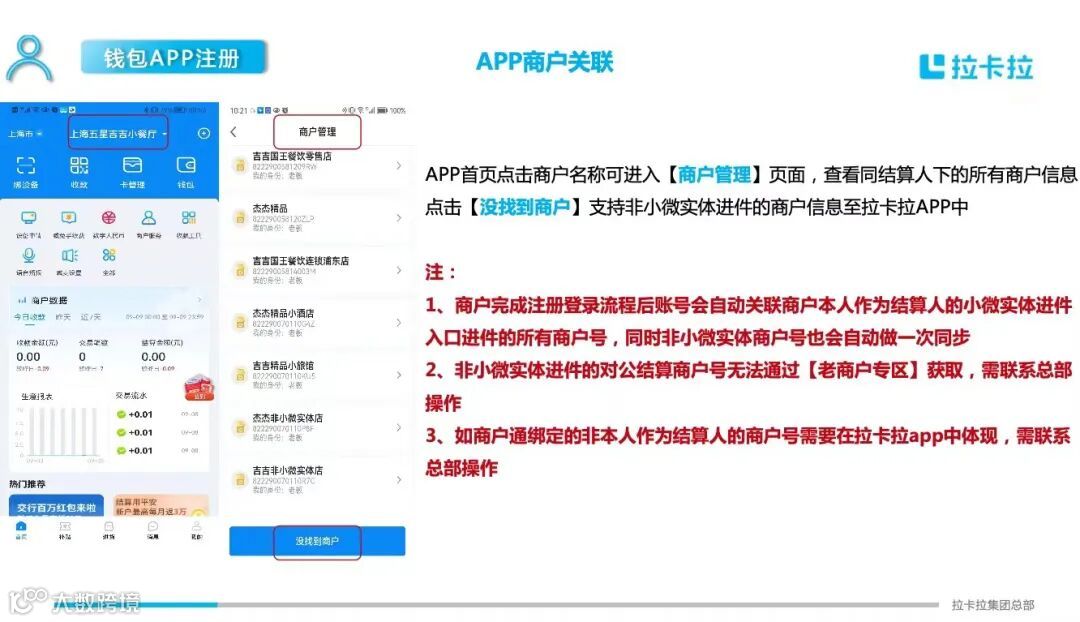Screen dimensions: 1080x622
Task: Tap the scan icon in the blue header
Action: pyautogui.click(x=25, y=165)
